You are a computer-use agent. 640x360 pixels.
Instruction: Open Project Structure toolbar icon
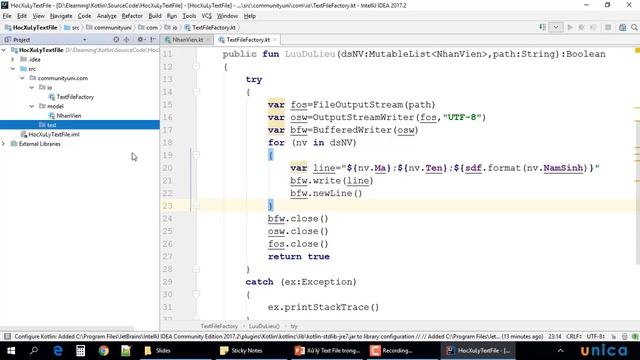622,27
